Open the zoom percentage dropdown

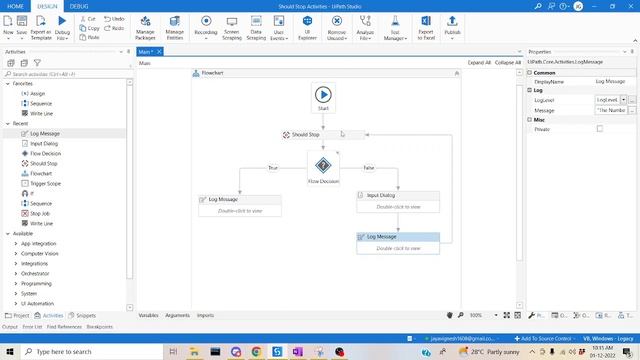point(496,315)
